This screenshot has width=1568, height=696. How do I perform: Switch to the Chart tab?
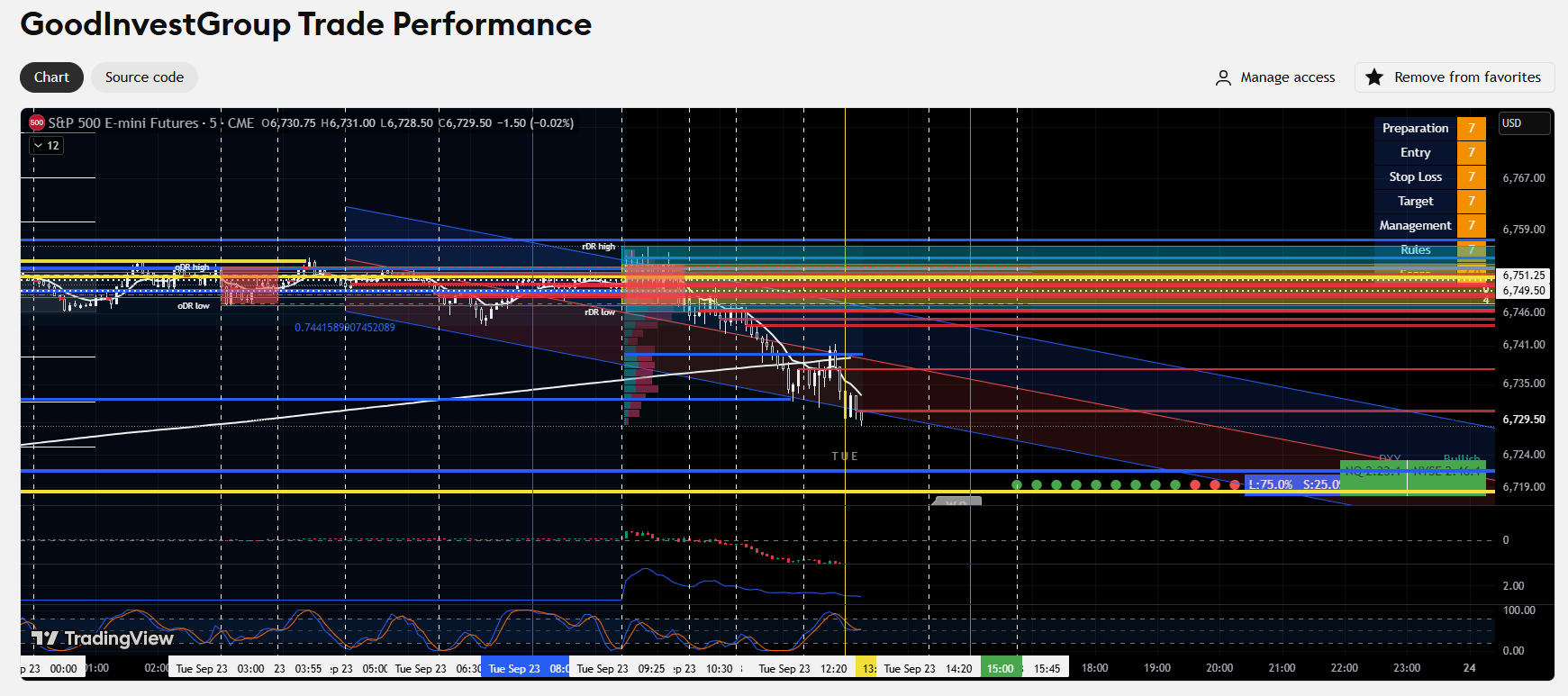pyautogui.click(x=51, y=77)
